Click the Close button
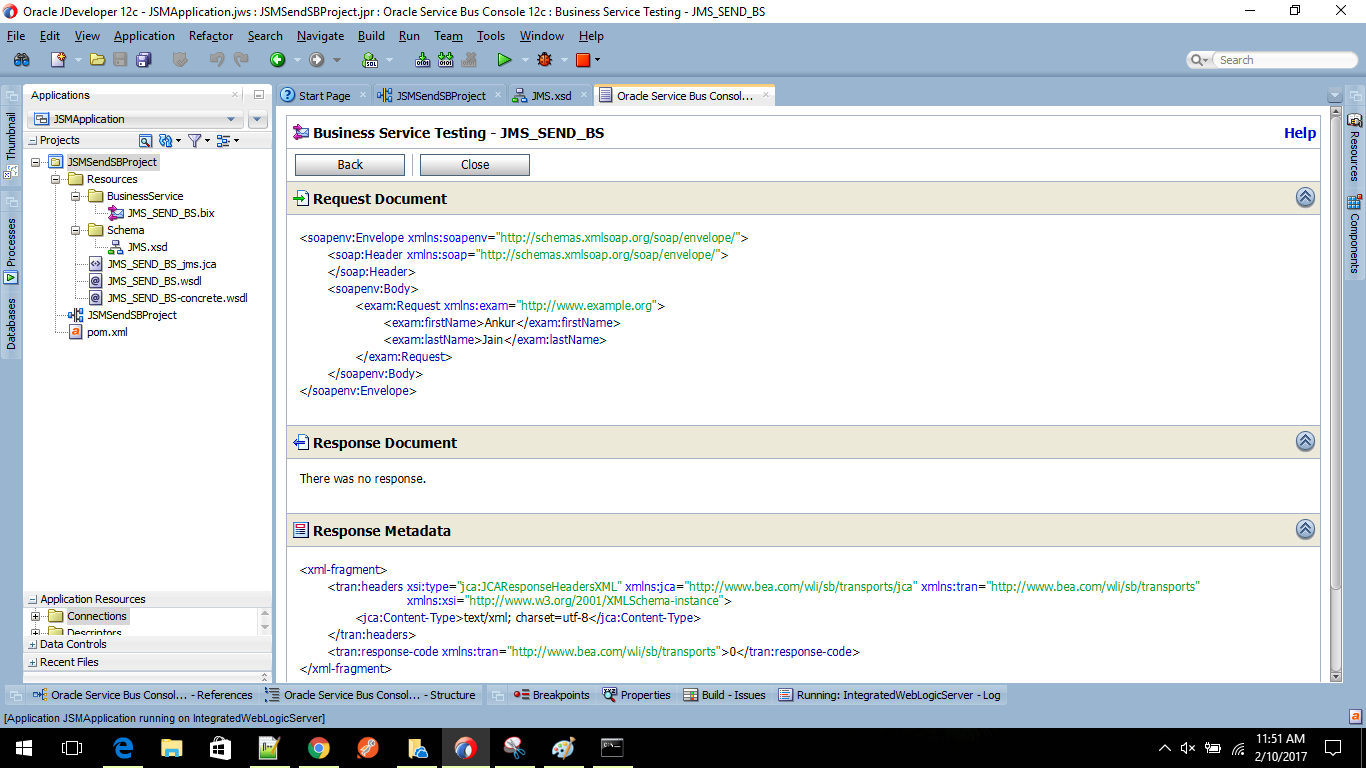 (475, 165)
